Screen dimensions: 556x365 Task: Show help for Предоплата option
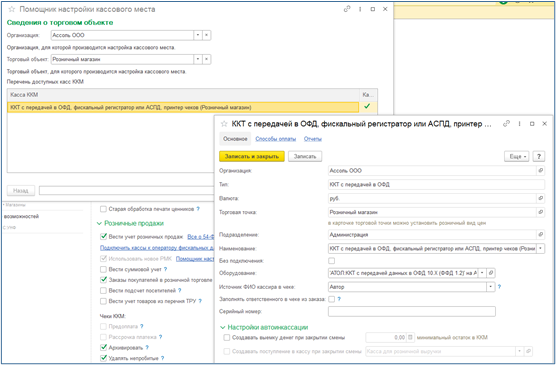point(141,326)
